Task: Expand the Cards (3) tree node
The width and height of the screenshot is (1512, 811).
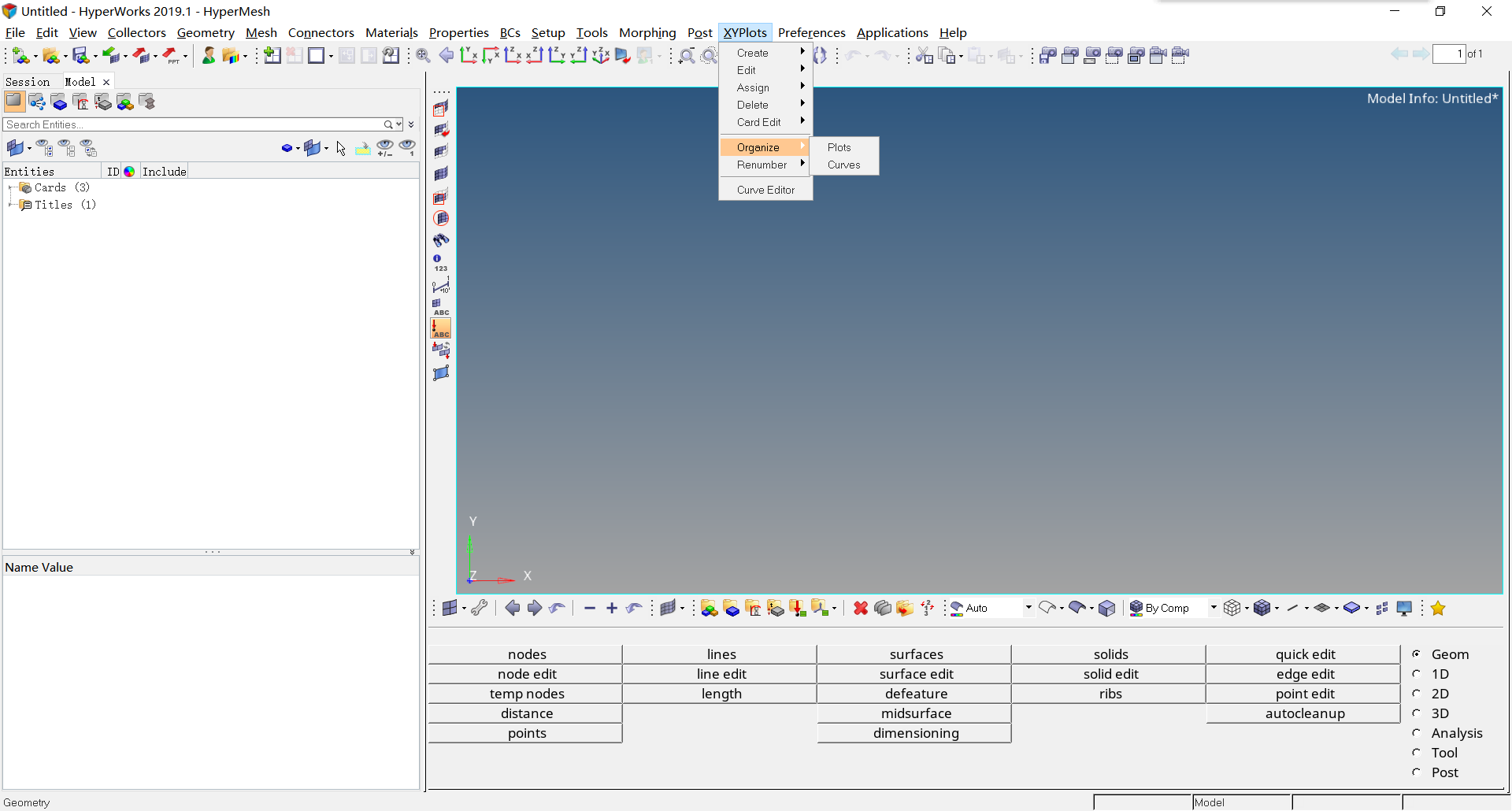Action: pyautogui.click(x=9, y=188)
